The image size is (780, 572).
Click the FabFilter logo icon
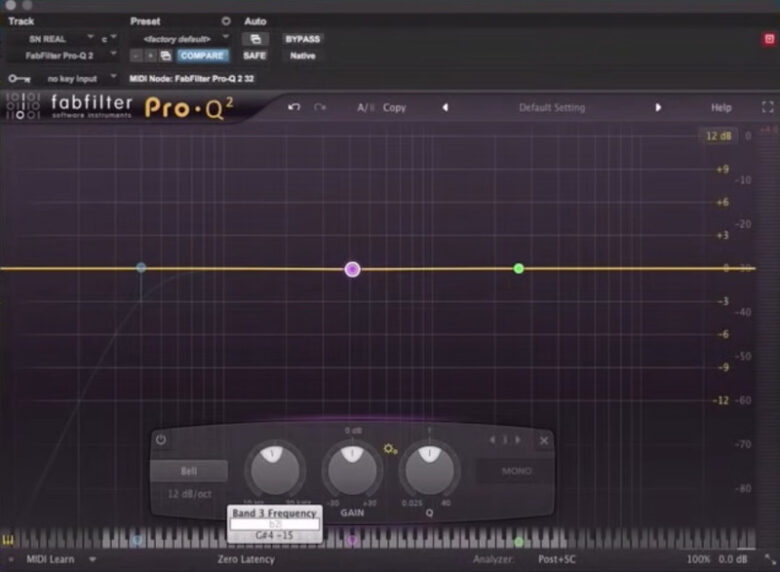22,105
